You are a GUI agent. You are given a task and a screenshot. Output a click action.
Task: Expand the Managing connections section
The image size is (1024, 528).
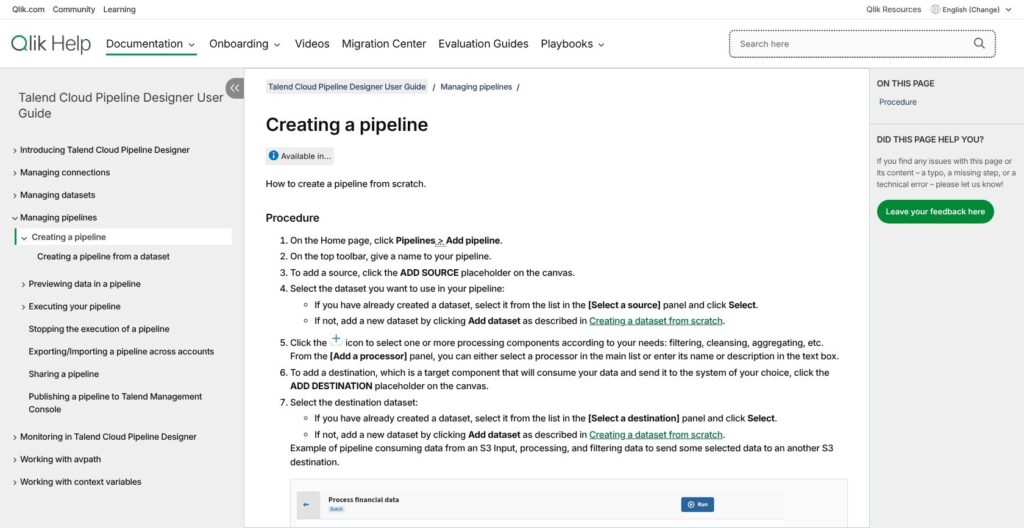(x=15, y=173)
